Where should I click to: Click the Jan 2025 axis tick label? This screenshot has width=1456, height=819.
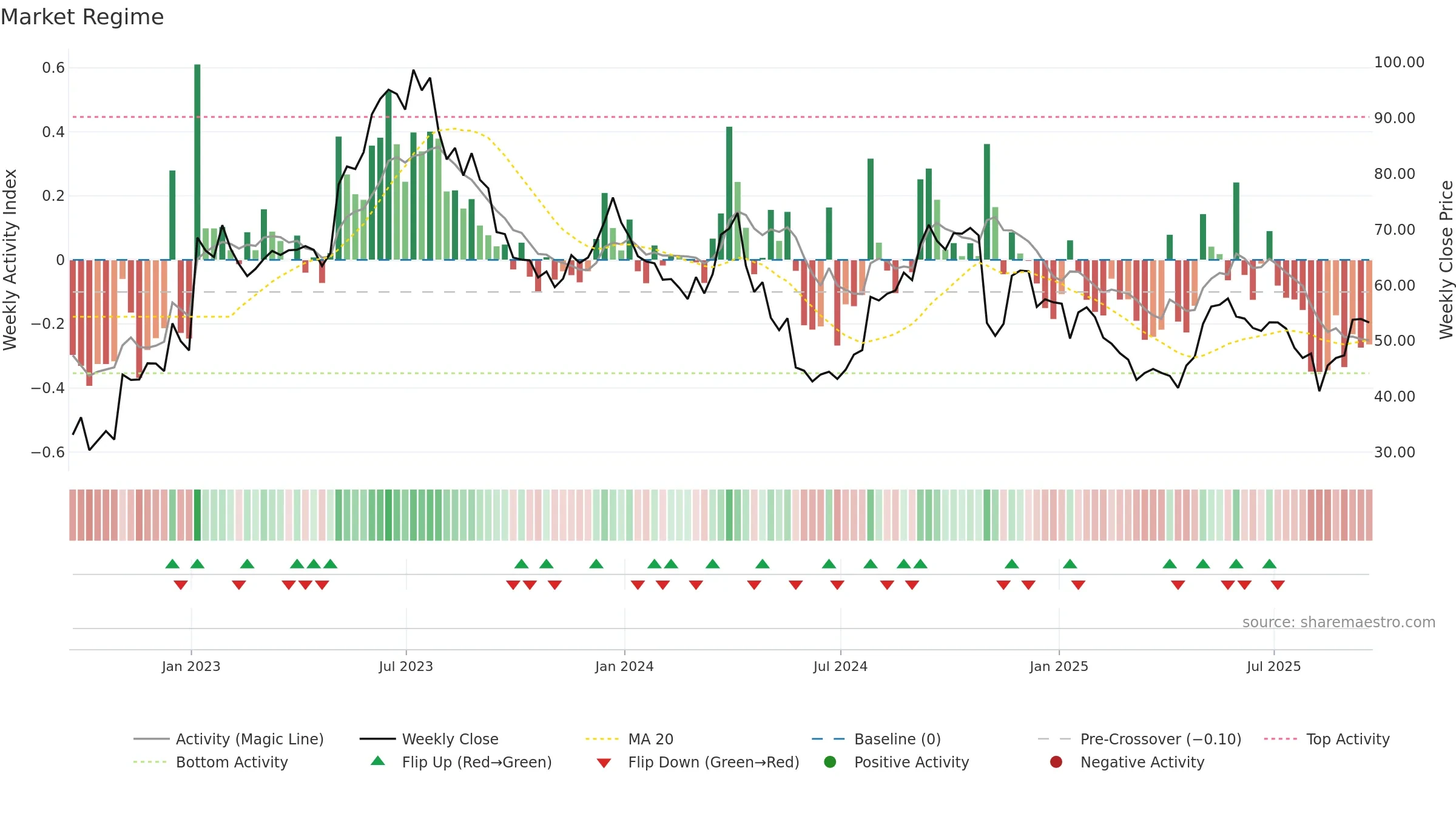click(1059, 666)
